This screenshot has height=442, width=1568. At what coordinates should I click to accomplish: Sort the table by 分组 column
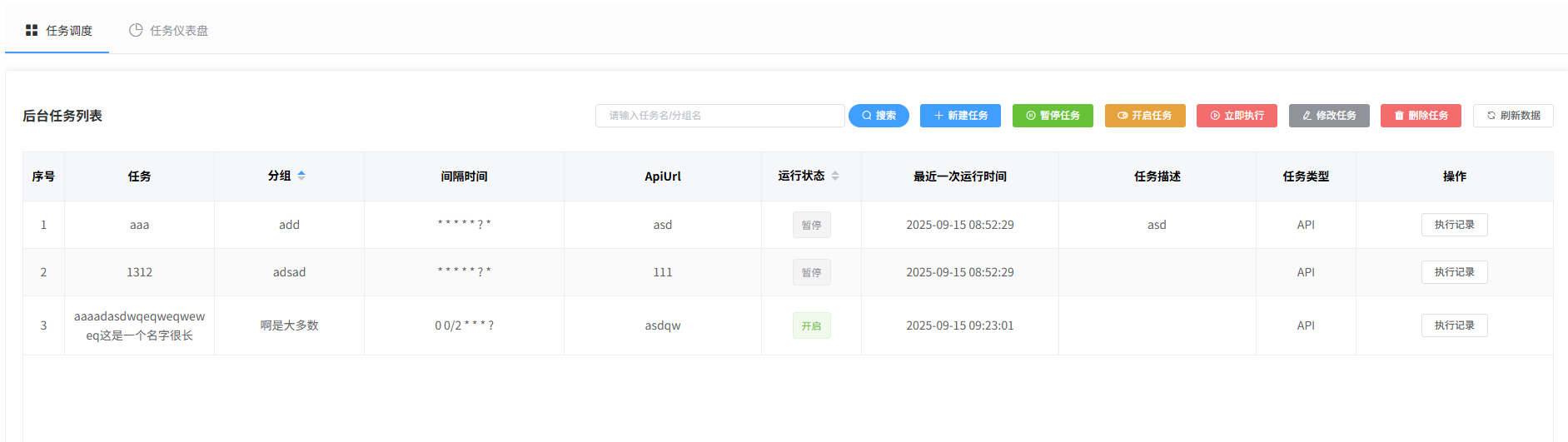coord(301,176)
